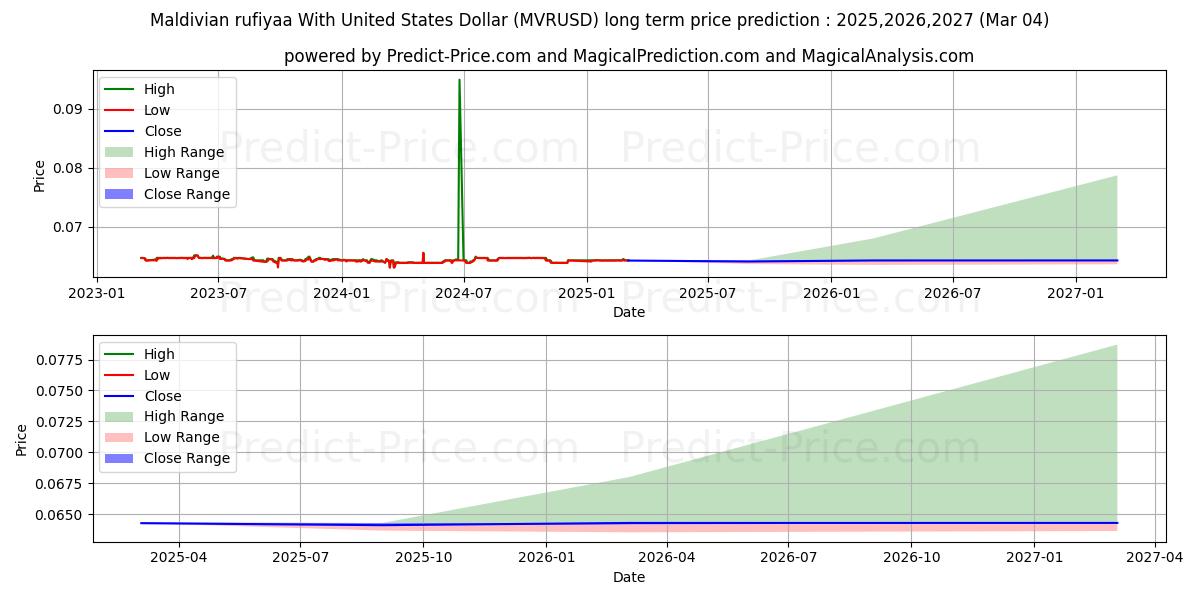Click the blue Close Range swatch in bottom legend

click(x=119, y=458)
